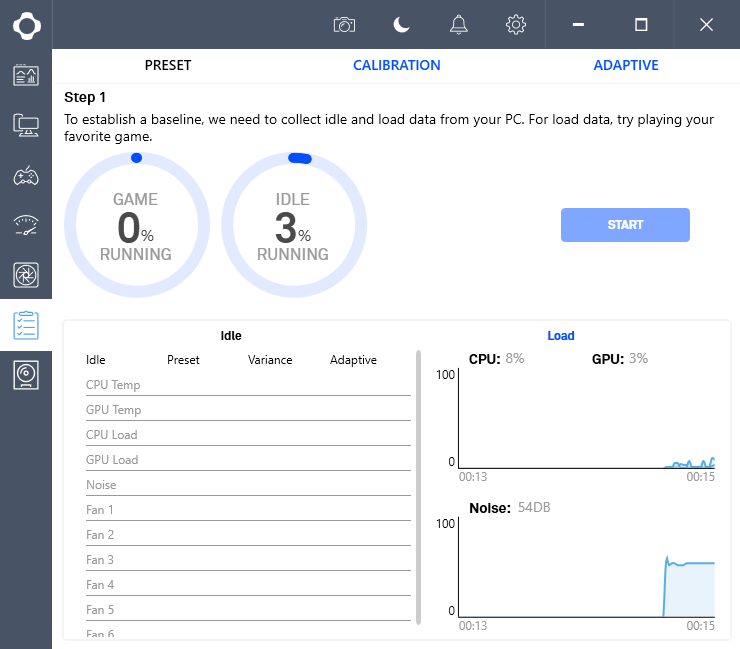Screen dimensions: 740x649
Task: Select the Load tab above the graphs
Action: pos(561,336)
